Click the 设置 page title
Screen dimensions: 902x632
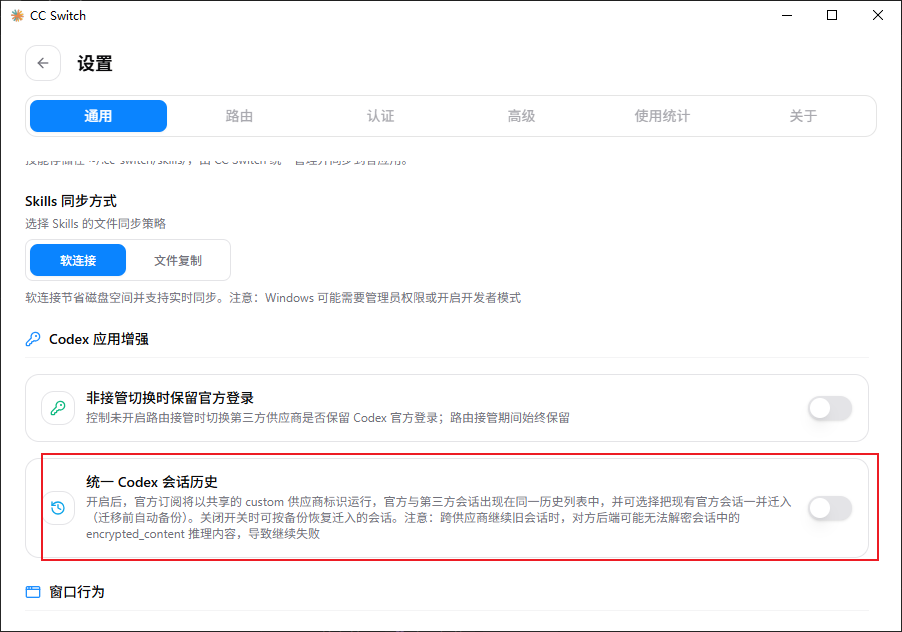point(95,64)
